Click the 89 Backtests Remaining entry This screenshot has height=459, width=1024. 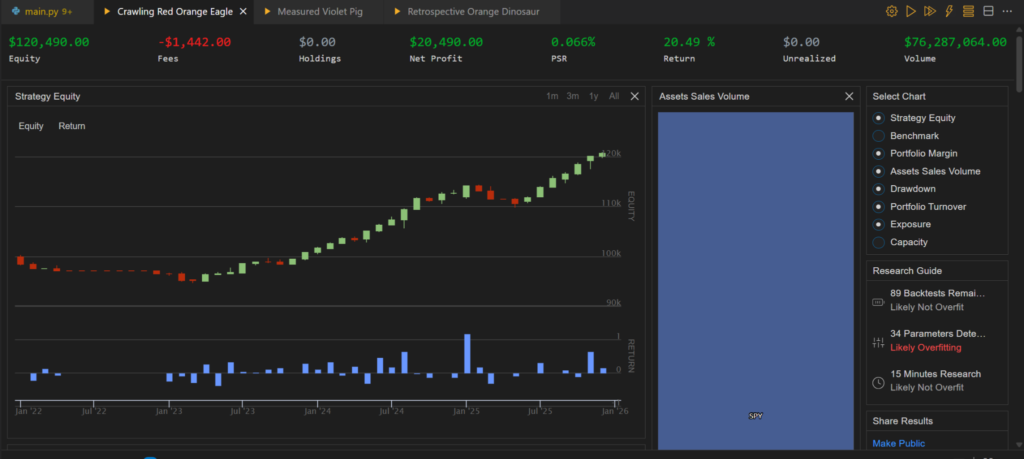click(937, 294)
